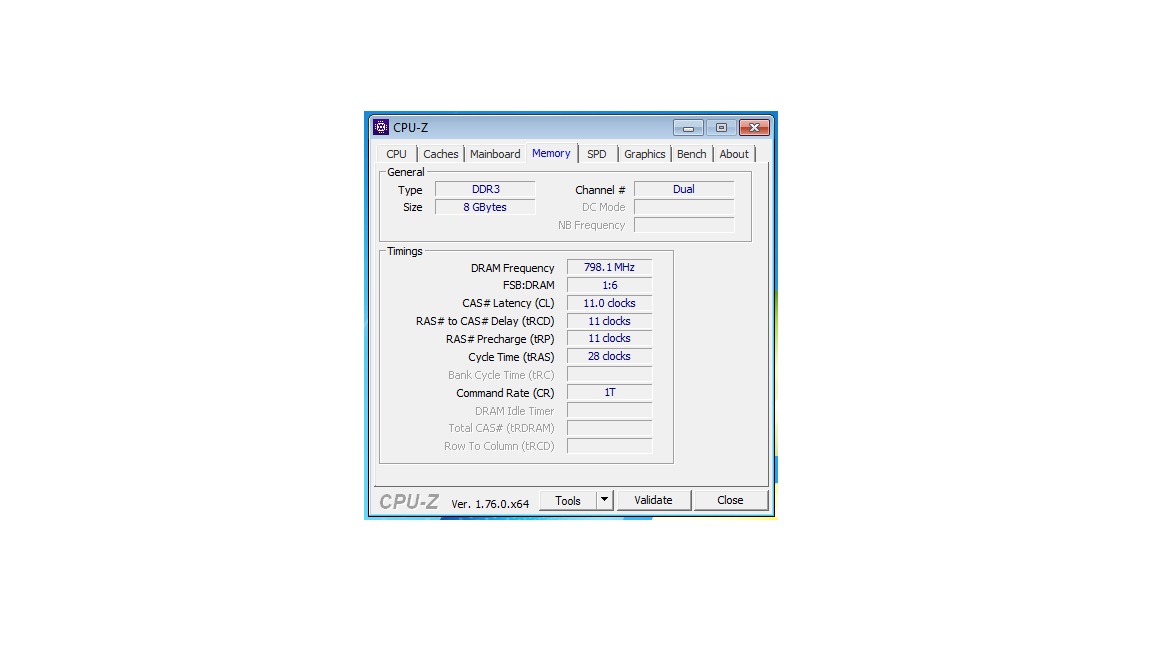Viewport: 1152px width, 648px height.
Task: Open the CPU tab
Action: coord(396,154)
